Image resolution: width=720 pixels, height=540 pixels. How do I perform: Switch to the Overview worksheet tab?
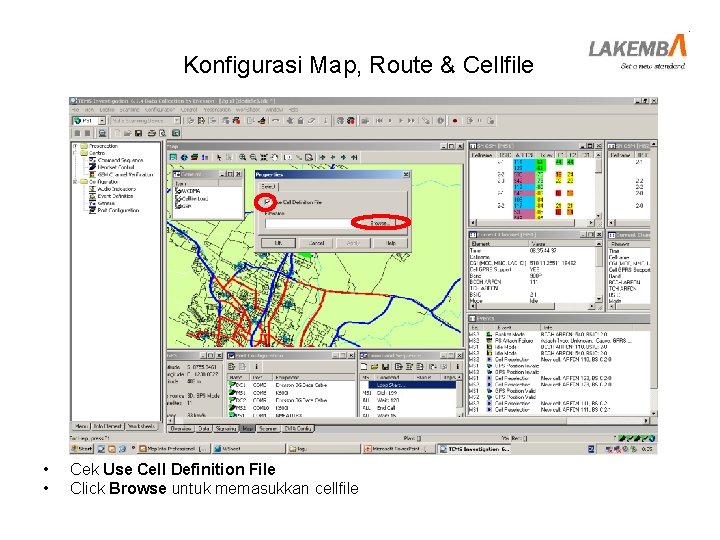coord(180,428)
